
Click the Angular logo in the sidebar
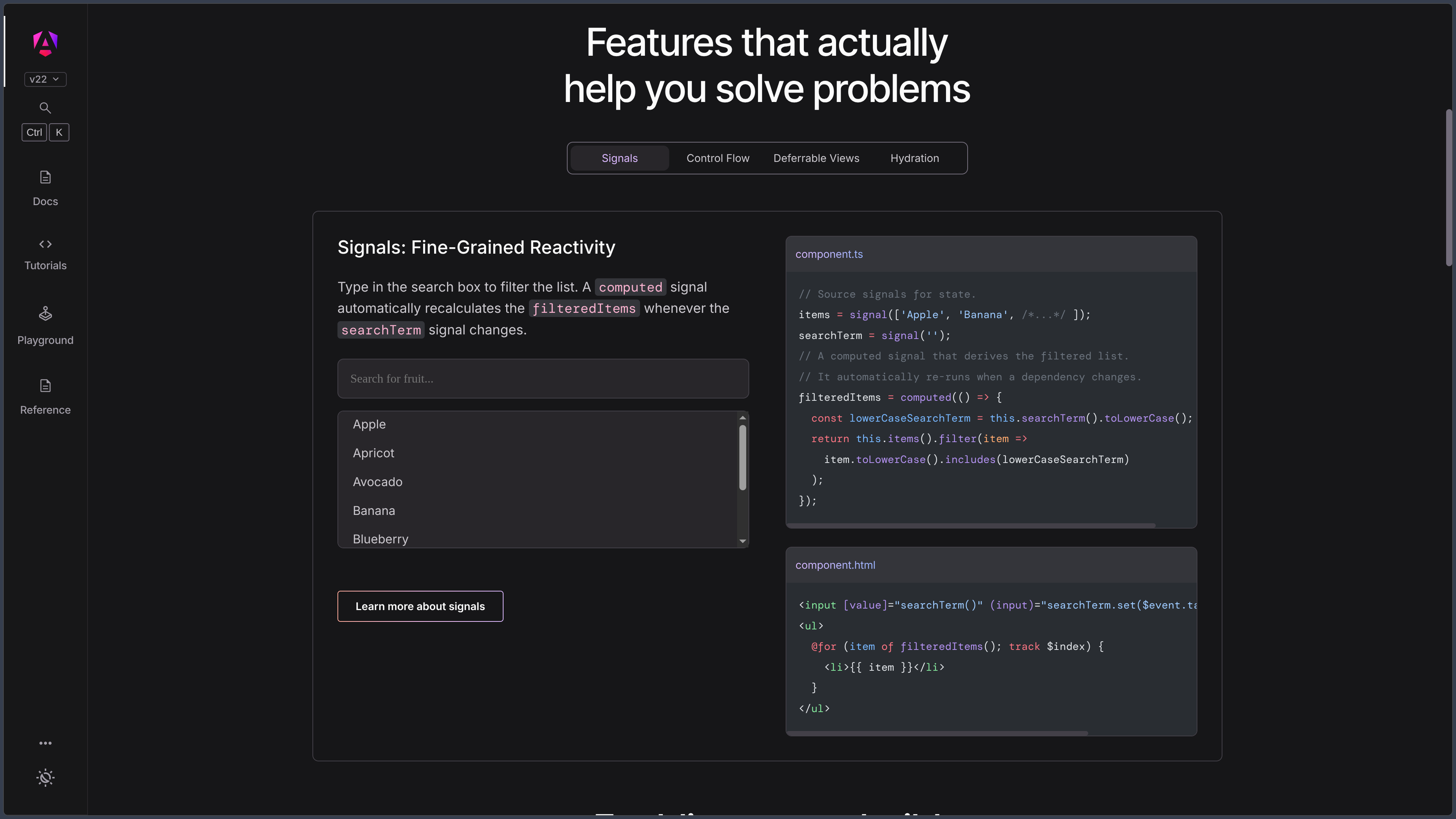coord(45,44)
